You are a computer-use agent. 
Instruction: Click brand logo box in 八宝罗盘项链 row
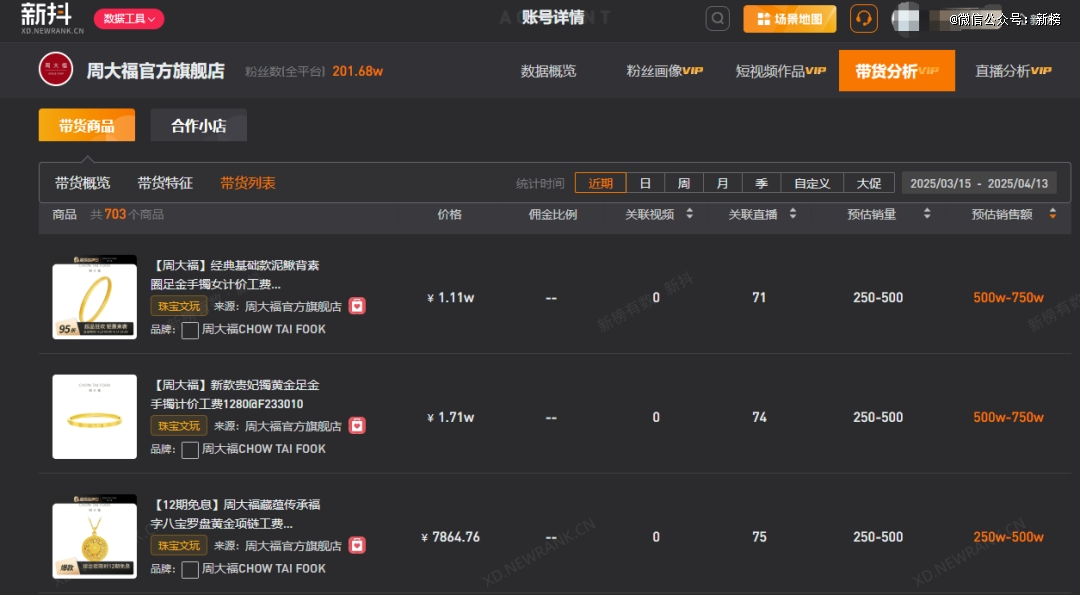pyautogui.click(x=190, y=570)
